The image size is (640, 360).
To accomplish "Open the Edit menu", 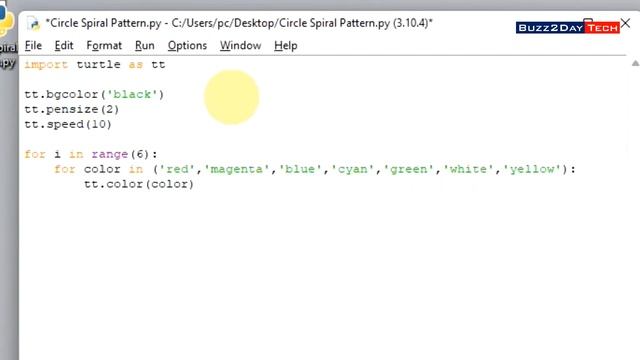I will coord(64,46).
